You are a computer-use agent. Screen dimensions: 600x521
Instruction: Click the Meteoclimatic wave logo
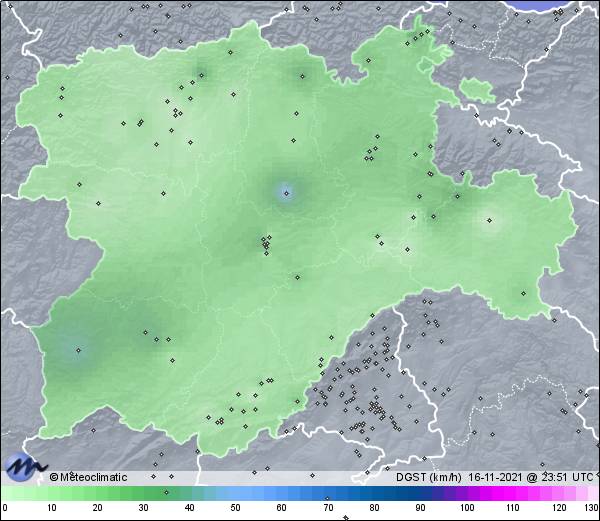26,467
